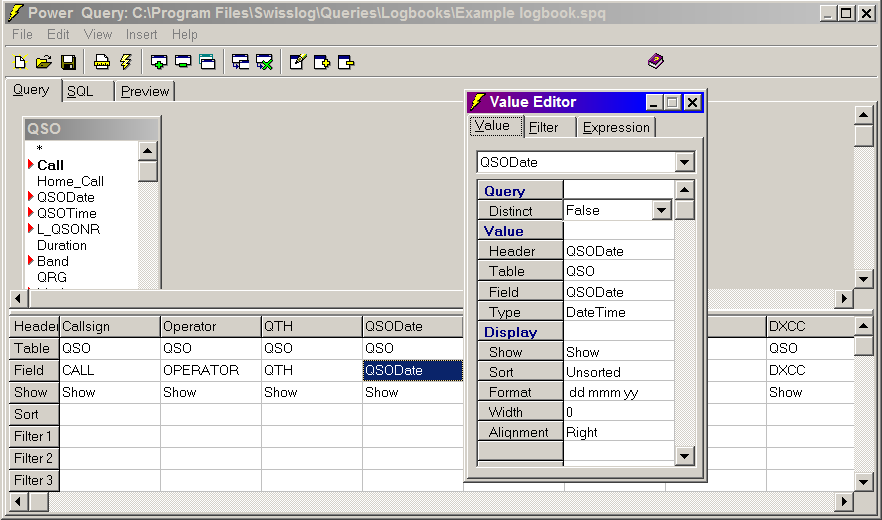
Task: Open the Distinct False dropdown arrow
Action: pyautogui.click(x=662, y=210)
